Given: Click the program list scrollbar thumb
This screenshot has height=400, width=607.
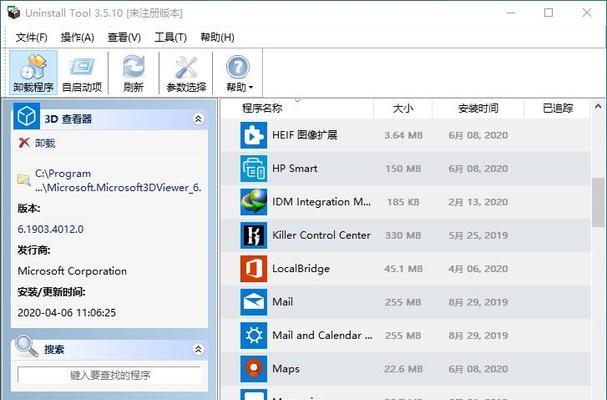Looking at the screenshot, I should pos(598,202).
